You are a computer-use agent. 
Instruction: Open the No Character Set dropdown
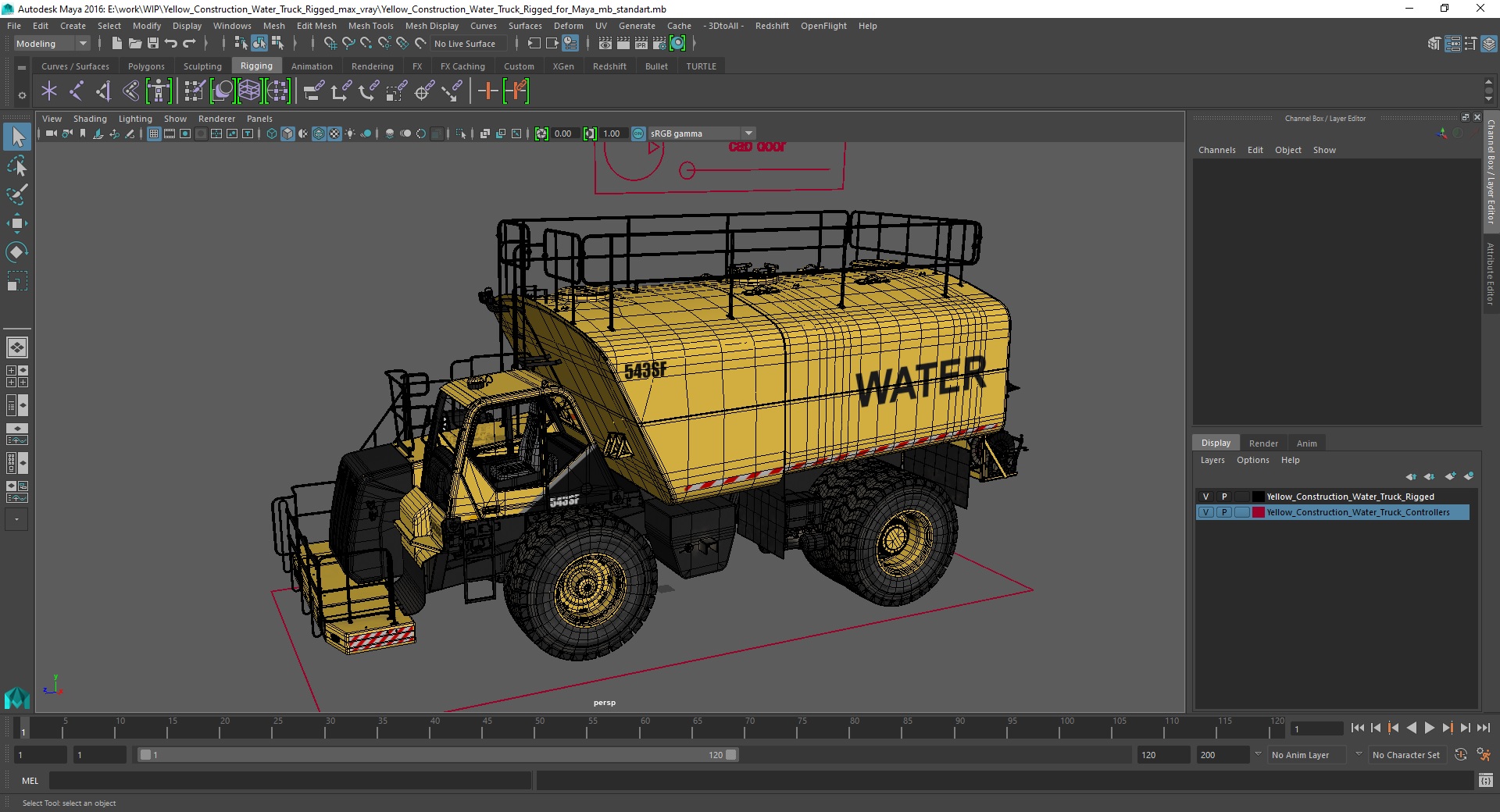[x=1406, y=755]
